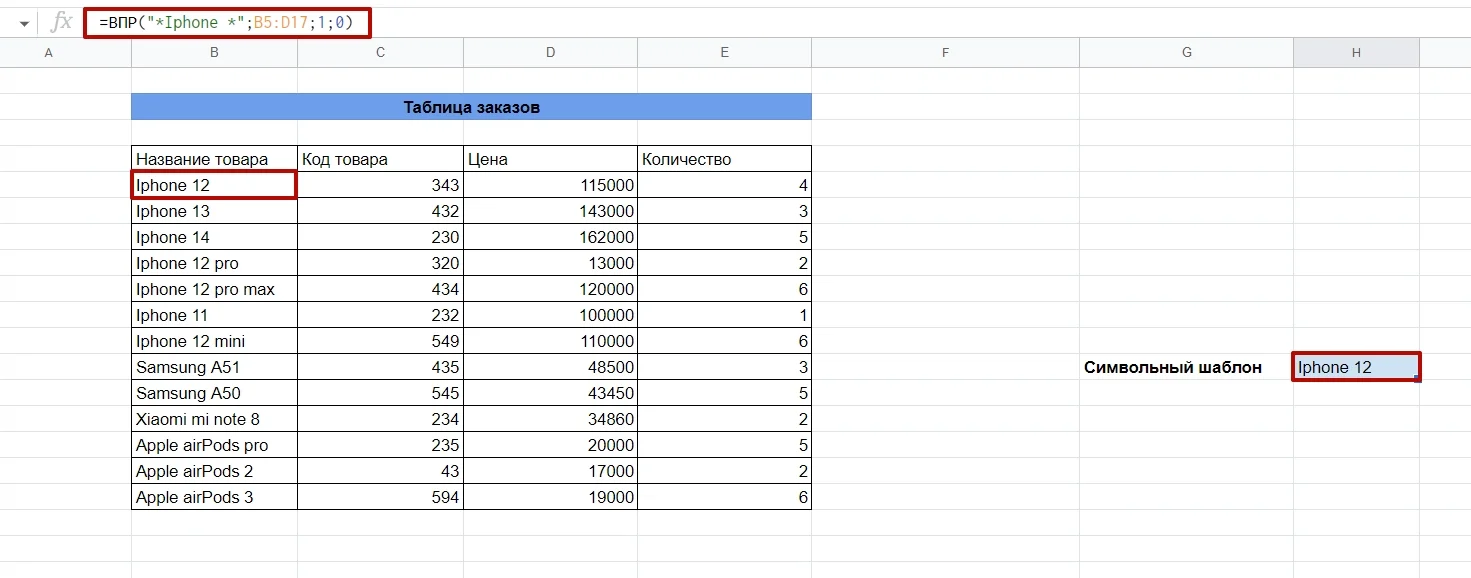Select quantity cell in Apple airPods 3 row
This screenshot has width=1471, height=578.
pos(724,497)
